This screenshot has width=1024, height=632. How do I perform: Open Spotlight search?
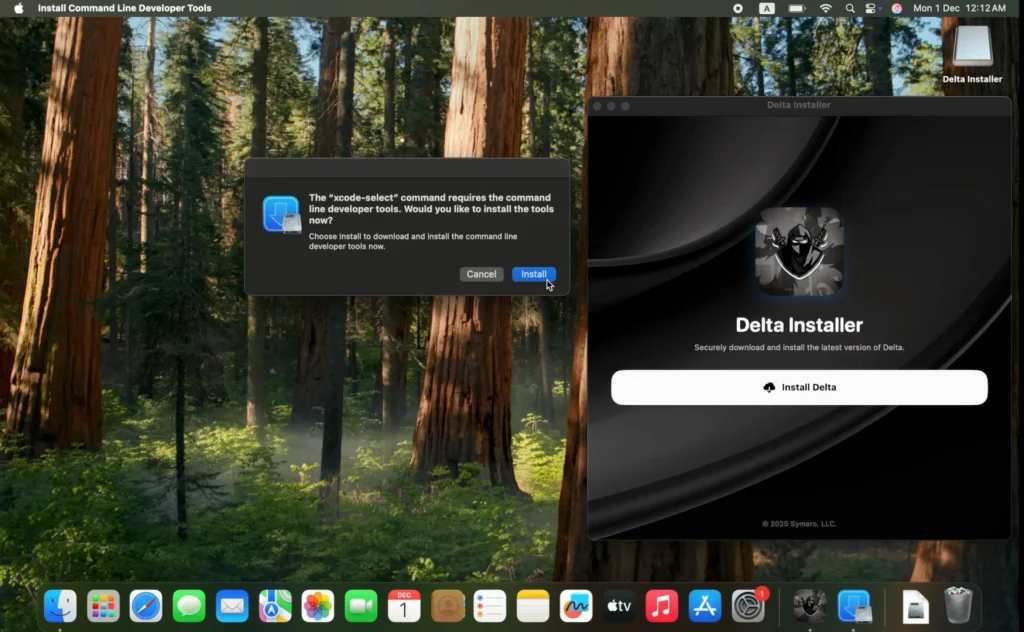(x=850, y=8)
